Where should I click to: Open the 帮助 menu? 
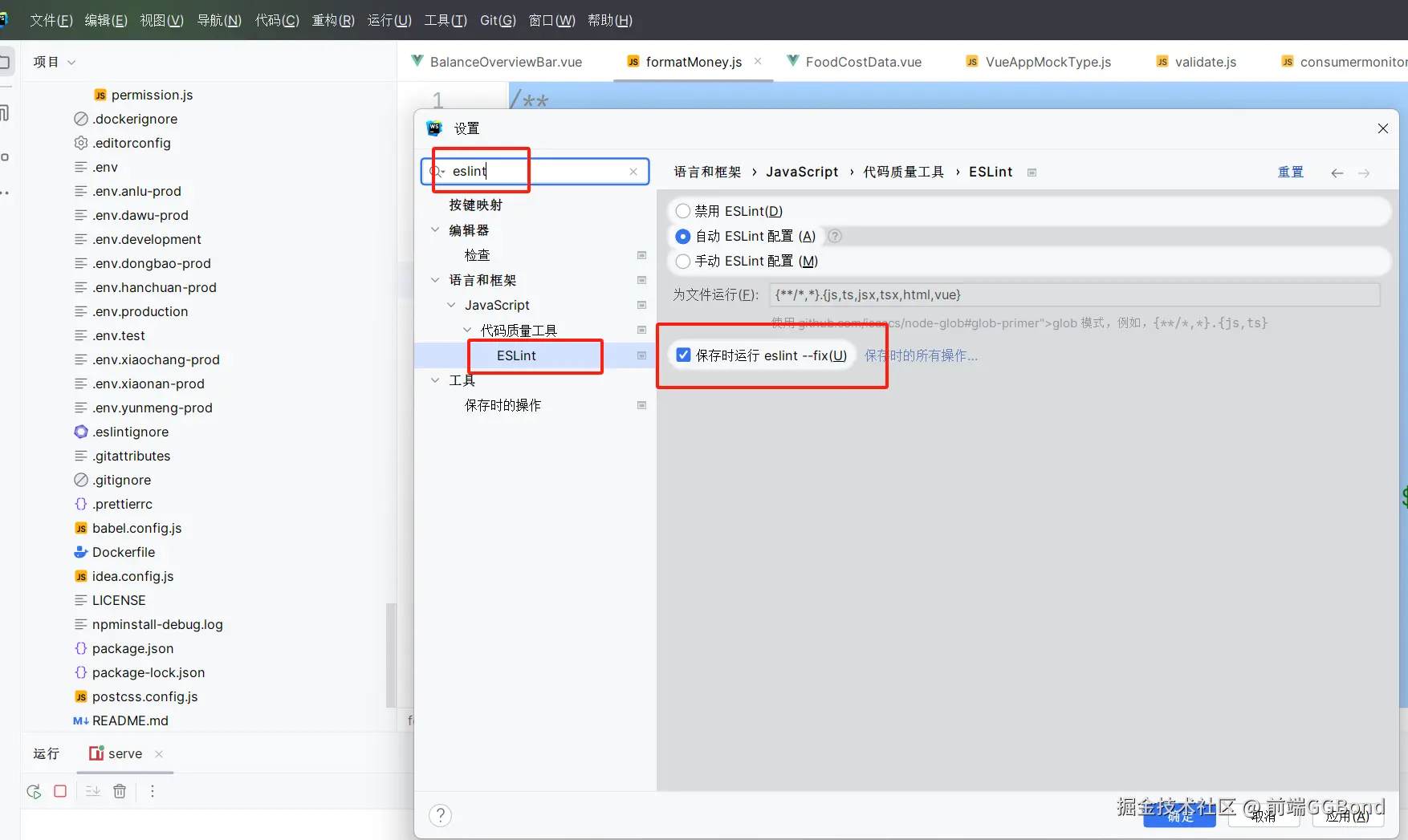pos(610,20)
